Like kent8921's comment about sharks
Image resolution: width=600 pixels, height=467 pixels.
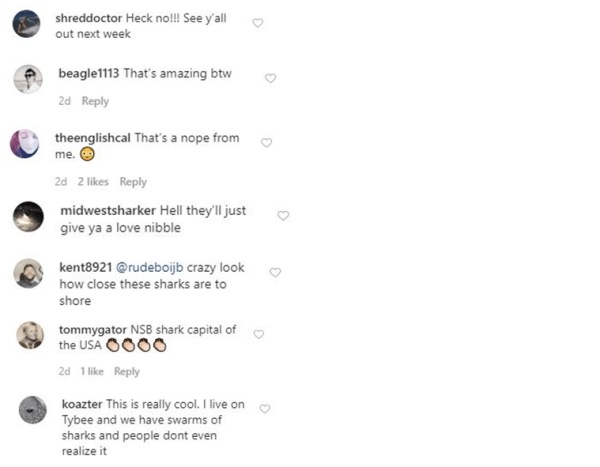pos(276,272)
